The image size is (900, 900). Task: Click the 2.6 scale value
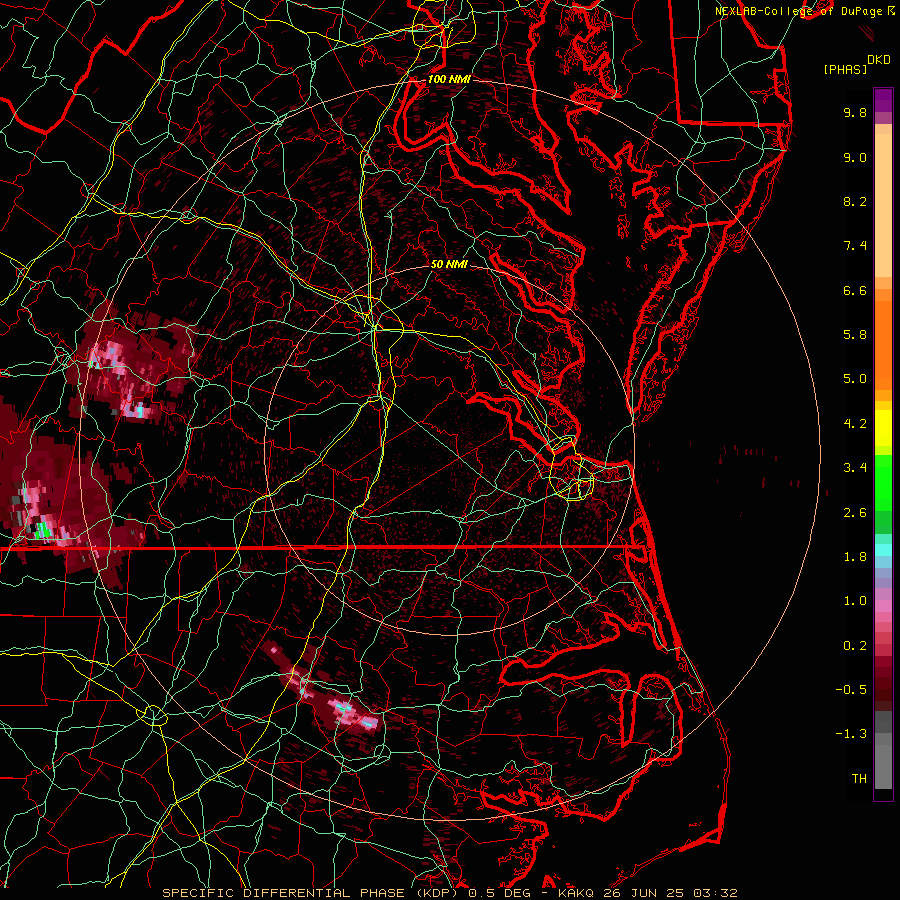point(855,513)
